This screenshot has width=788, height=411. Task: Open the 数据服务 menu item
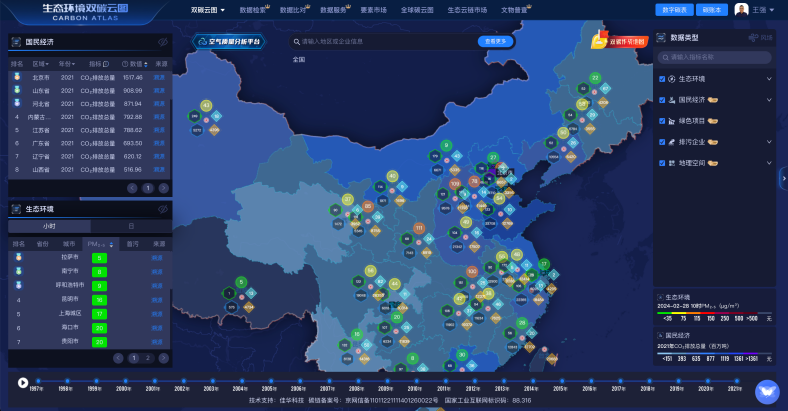[335, 10]
